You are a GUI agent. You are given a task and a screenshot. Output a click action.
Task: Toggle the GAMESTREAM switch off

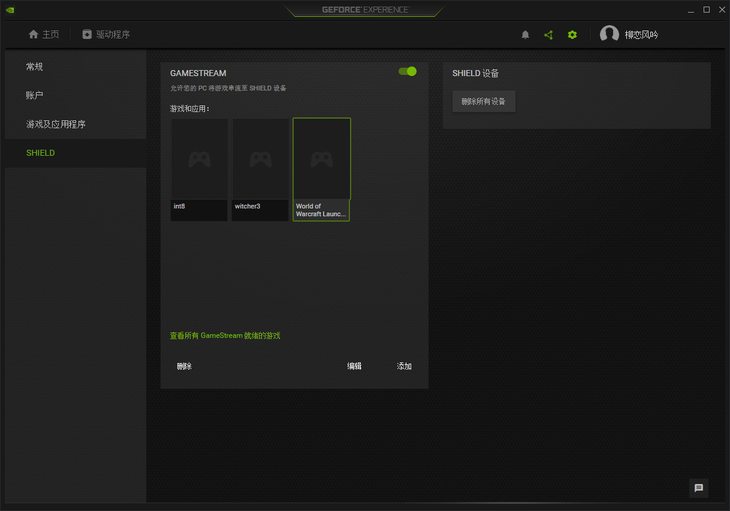pos(407,72)
